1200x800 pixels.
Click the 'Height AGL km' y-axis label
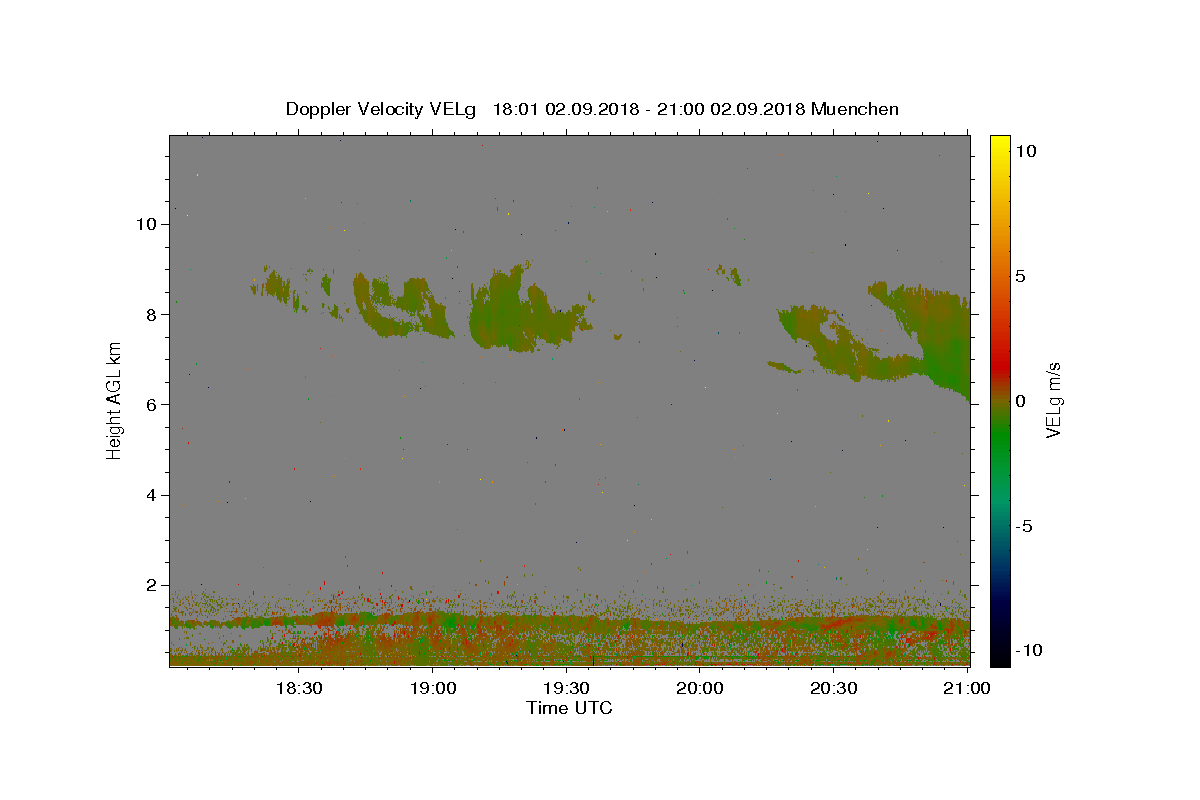click(114, 400)
